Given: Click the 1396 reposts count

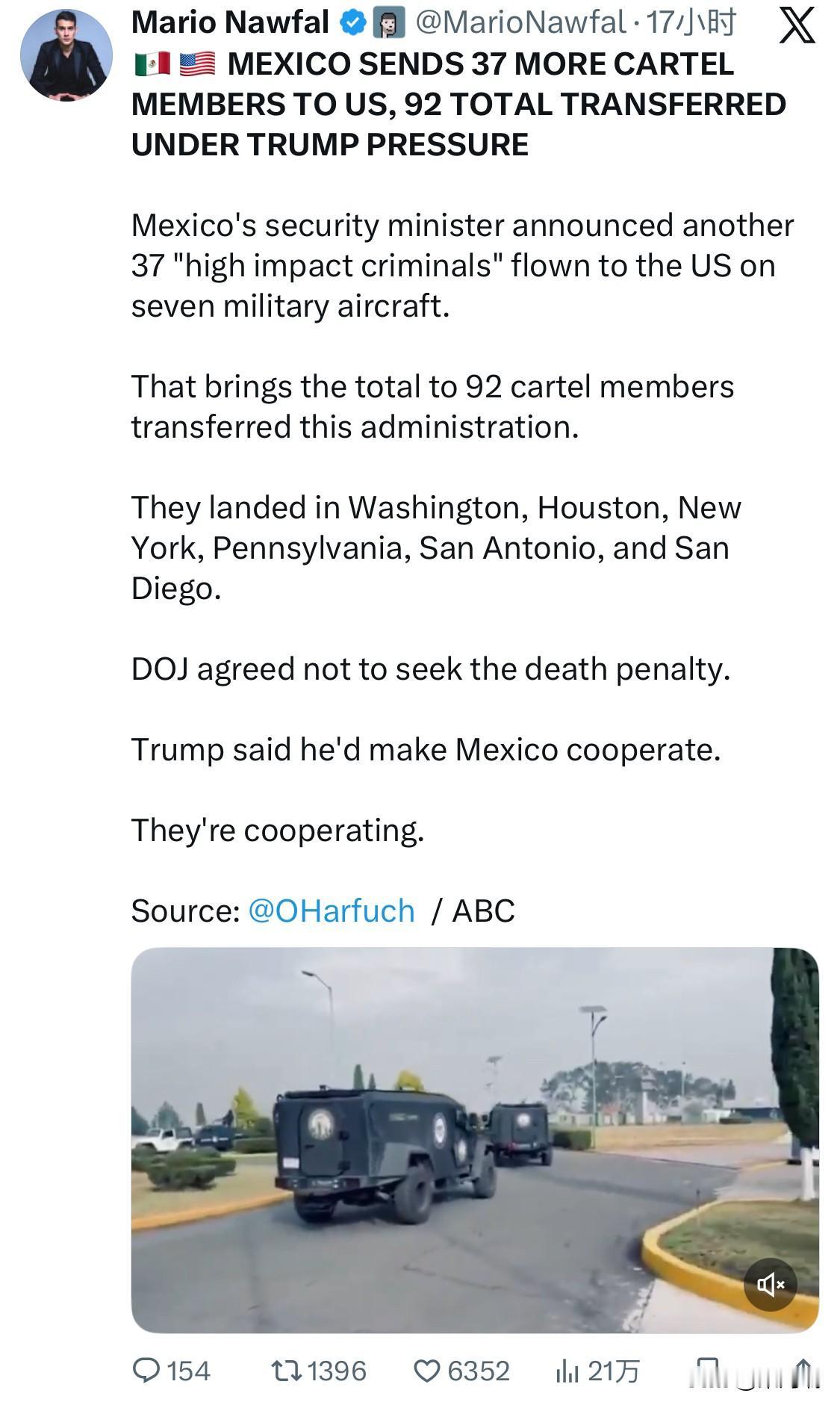Looking at the screenshot, I should tap(337, 1371).
